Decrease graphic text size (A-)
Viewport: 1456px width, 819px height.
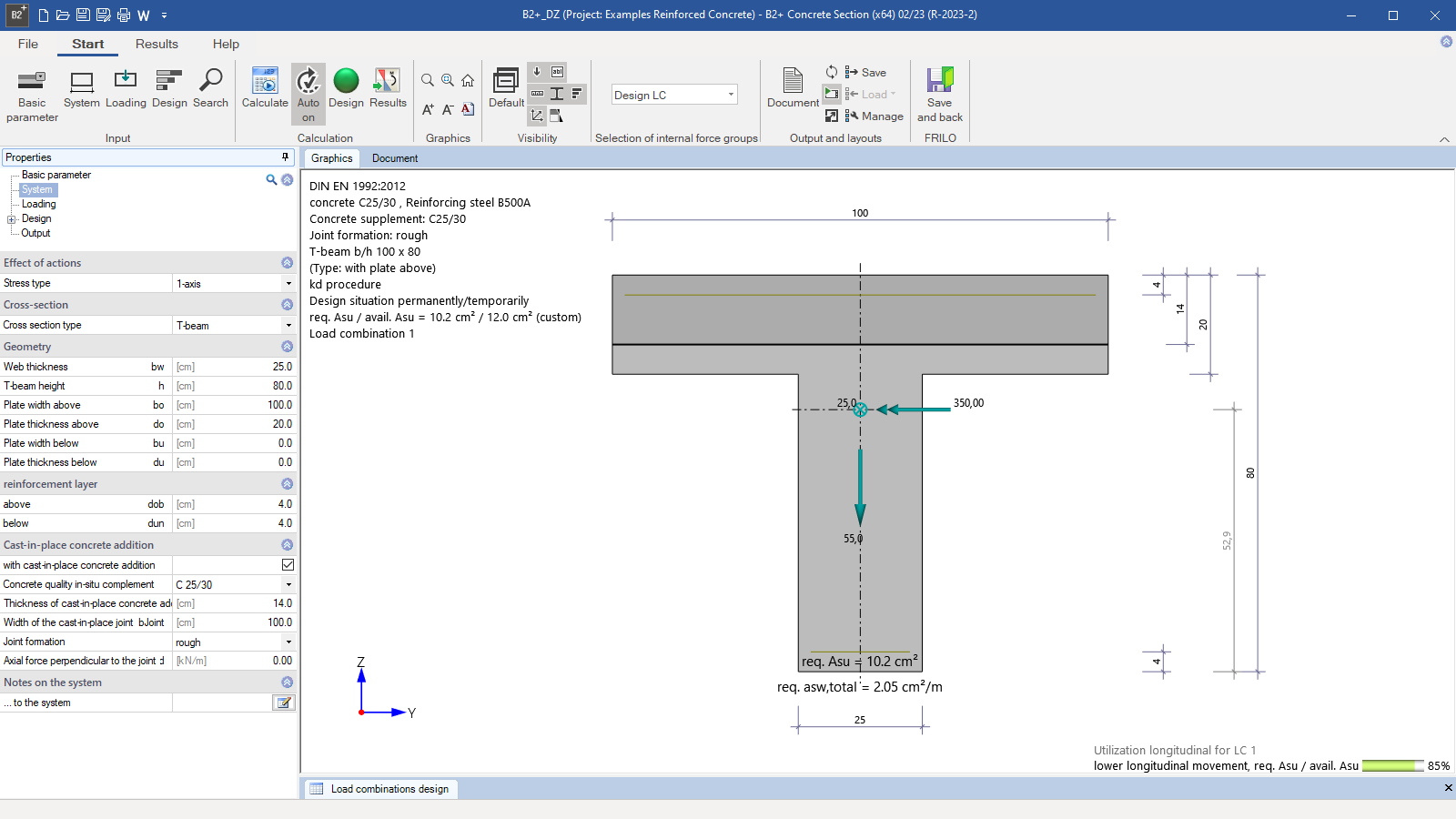click(448, 109)
